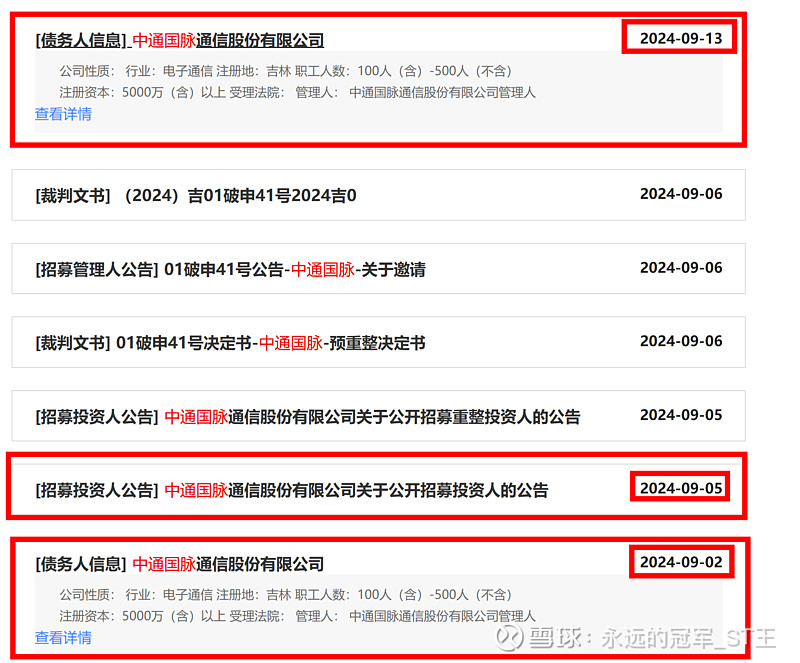Select date on (2024)吉01破申41号 ruling row
800x663 pixels.
681,194
